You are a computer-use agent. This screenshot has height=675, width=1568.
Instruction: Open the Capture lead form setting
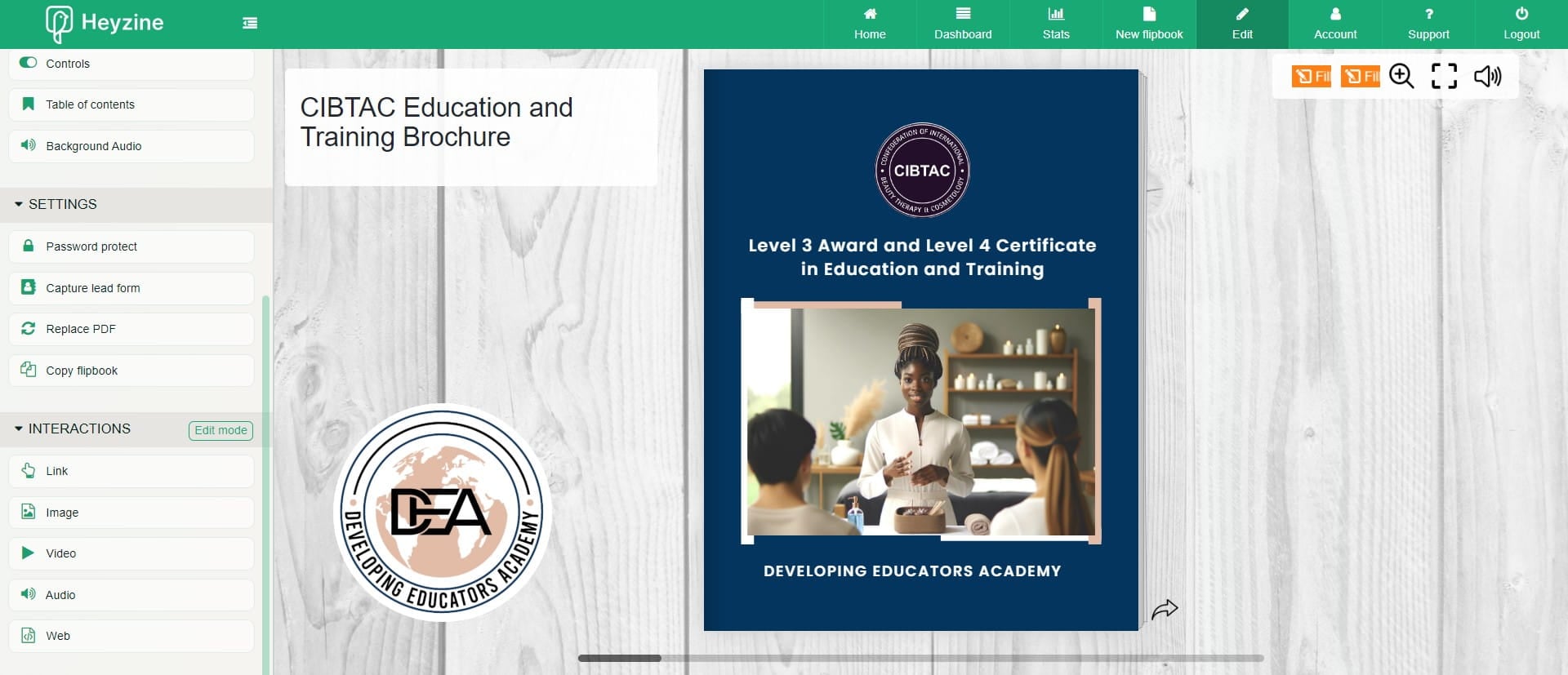[x=131, y=288]
